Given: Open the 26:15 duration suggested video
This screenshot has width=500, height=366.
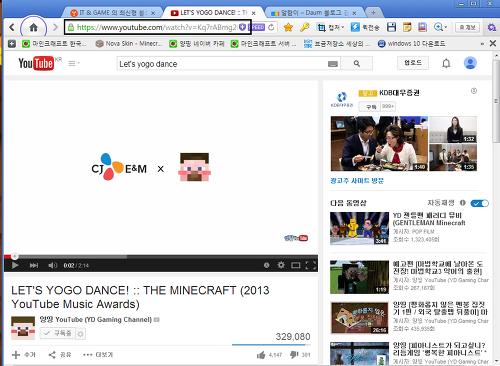Looking at the screenshot, I should pyautogui.click(x=359, y=318).
